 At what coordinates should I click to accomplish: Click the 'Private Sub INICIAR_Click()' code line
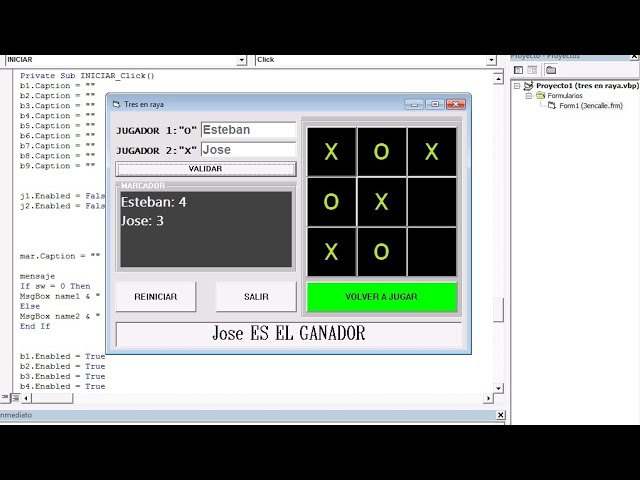(x=87, y=76)
